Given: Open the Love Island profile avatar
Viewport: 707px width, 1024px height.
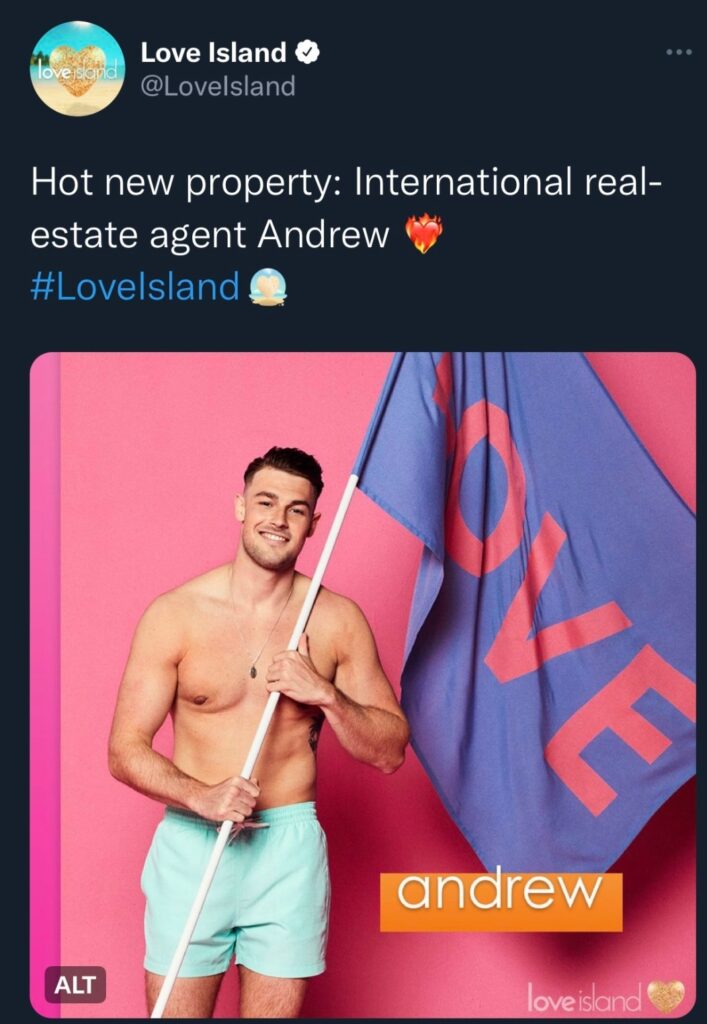Looking at the screenshot, I should [78, 69].
